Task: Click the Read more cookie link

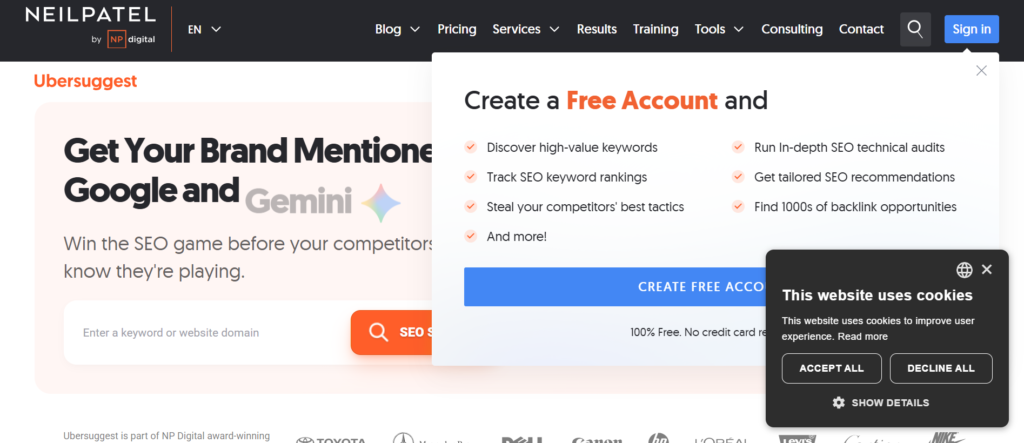Action: (863, 337)
